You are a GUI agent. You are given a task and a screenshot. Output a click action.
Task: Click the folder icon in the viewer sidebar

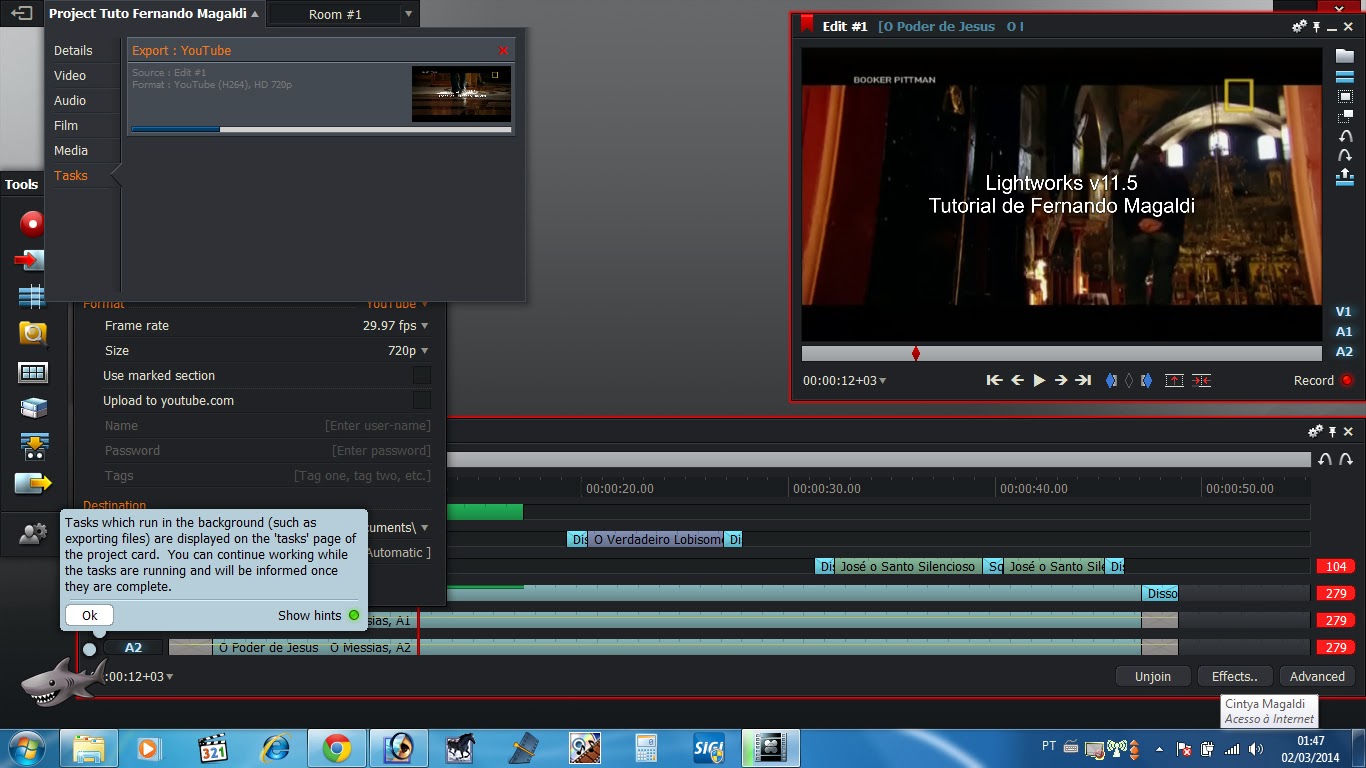[1345, 56]
